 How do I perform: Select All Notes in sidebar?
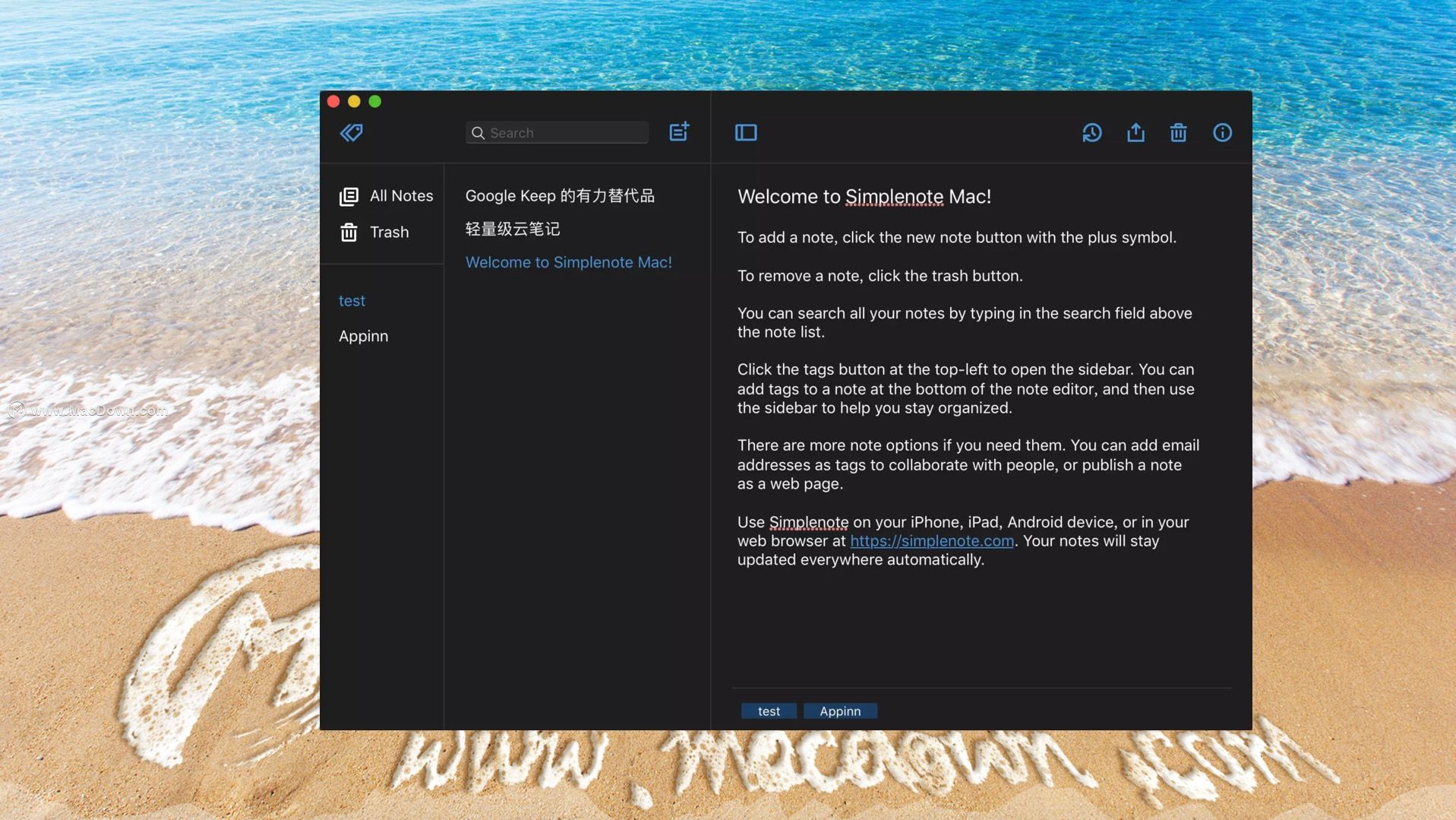386,196
